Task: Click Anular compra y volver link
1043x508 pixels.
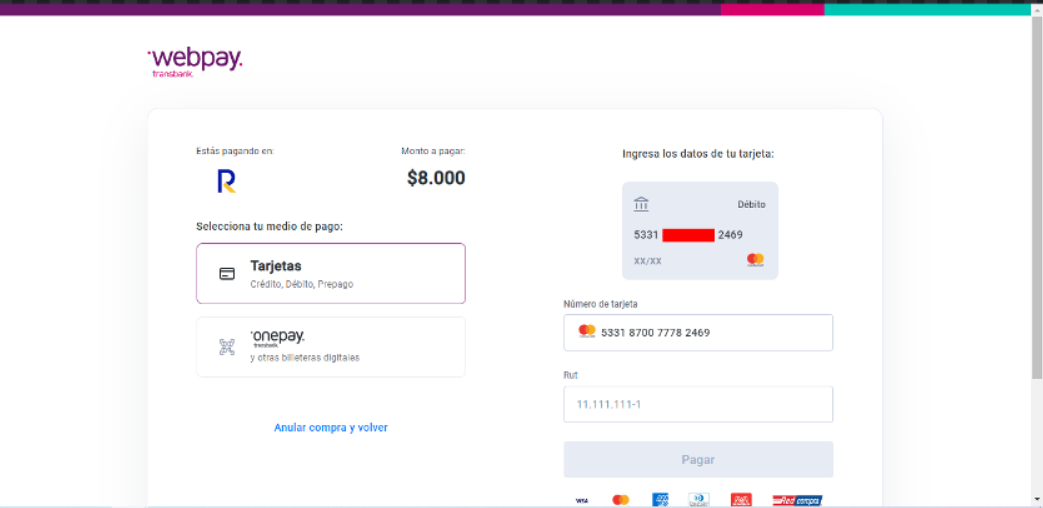Action: click(x=331, y=428)
